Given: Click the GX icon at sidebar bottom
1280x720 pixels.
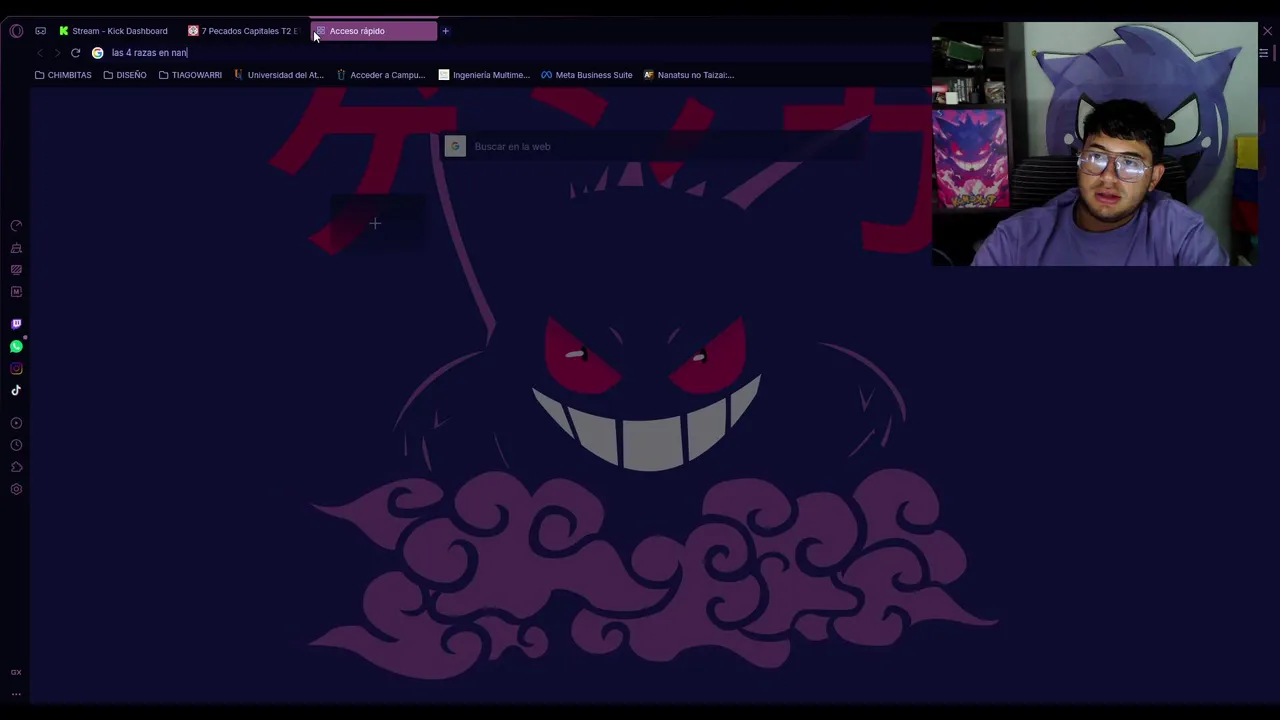Looking at the screenshot, I should [16, 672].
